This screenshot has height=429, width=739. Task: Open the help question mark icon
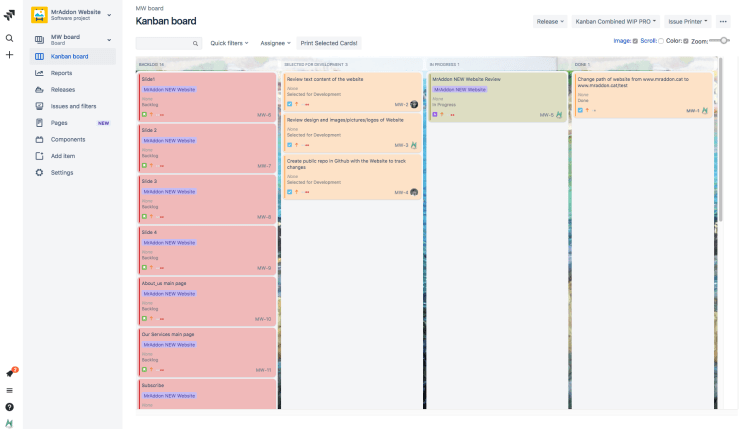9,407
